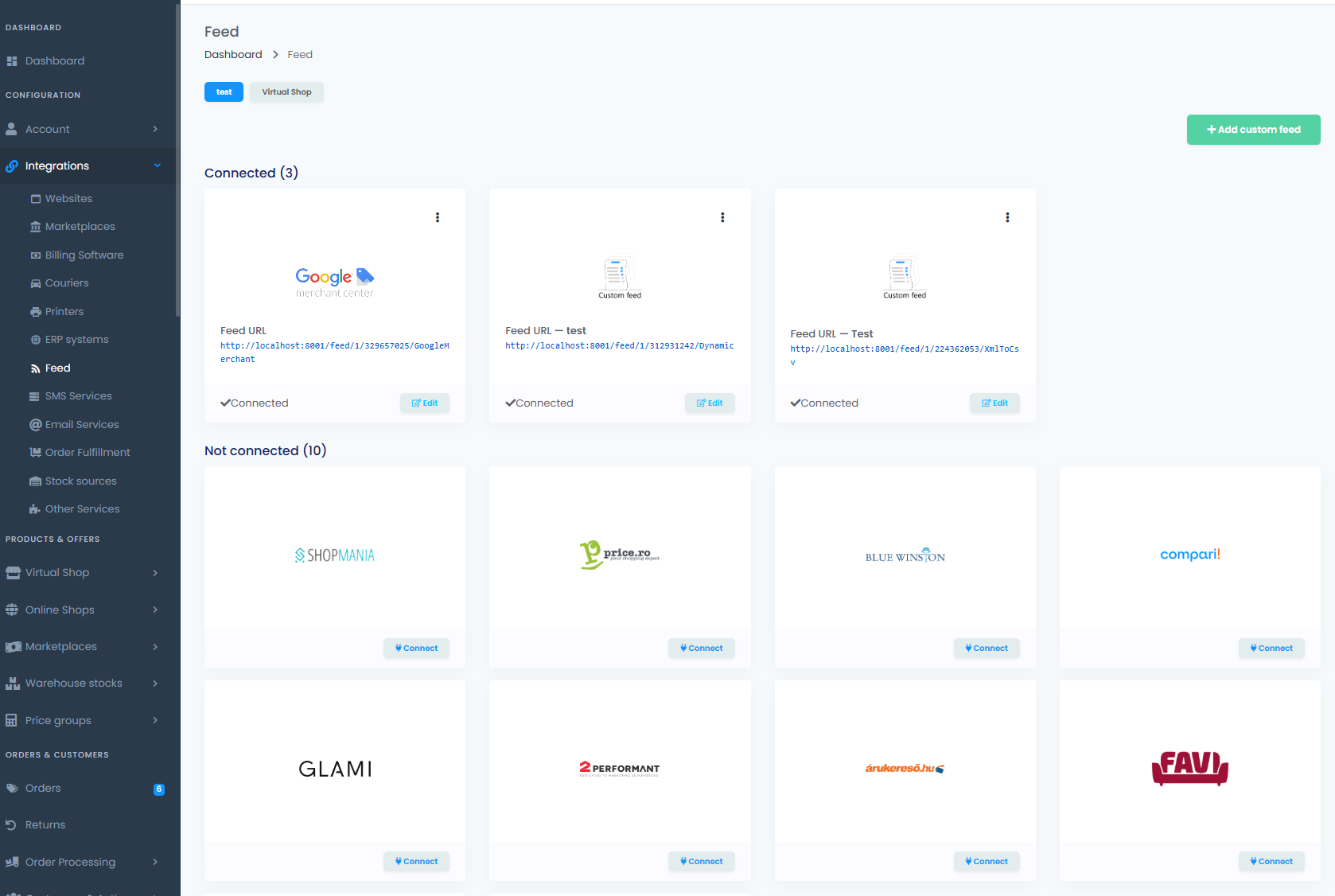Image resolution: width=1335 pixels, height=896 pixels.
Task: Open Billing Software menu item
Action: 84,255
